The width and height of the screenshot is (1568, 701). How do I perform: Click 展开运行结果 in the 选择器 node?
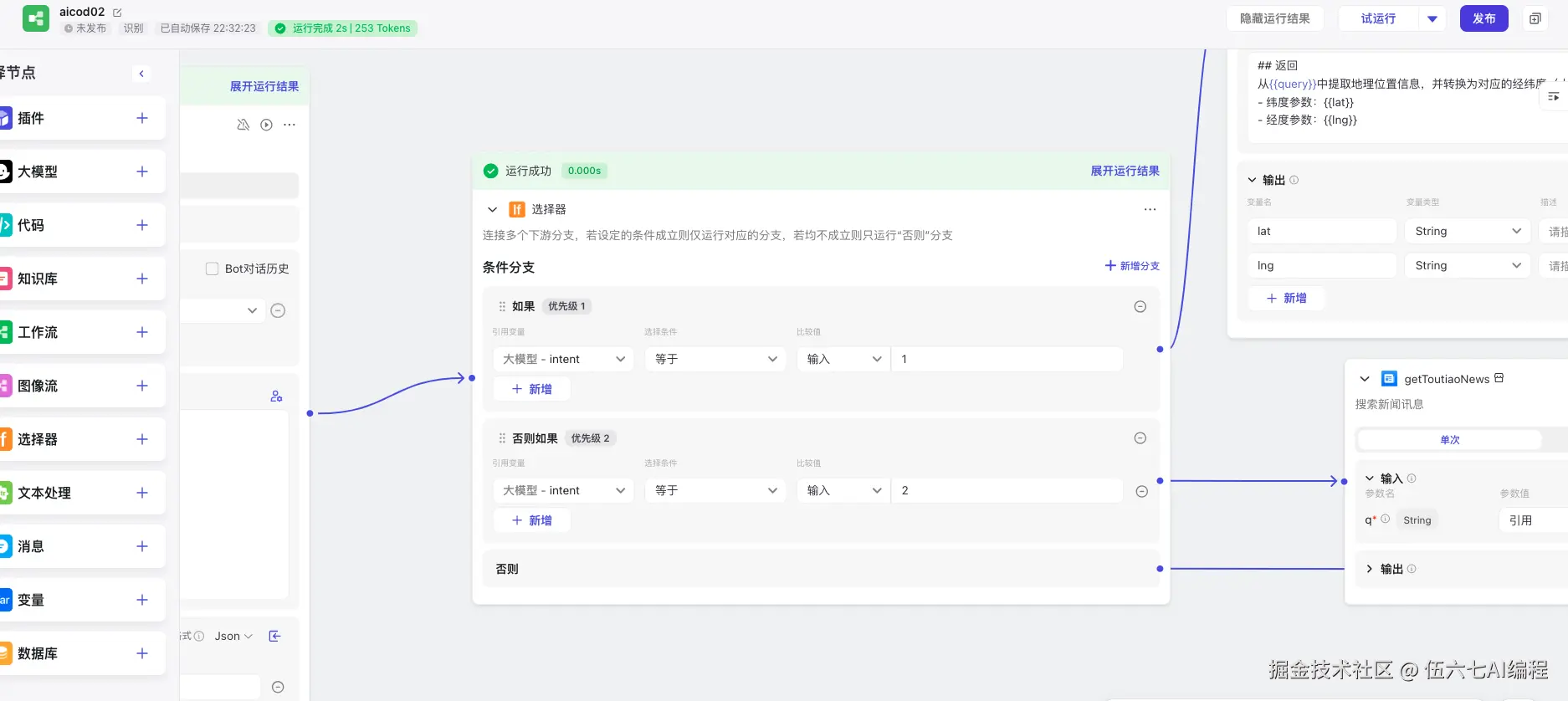coord(1125,171)
